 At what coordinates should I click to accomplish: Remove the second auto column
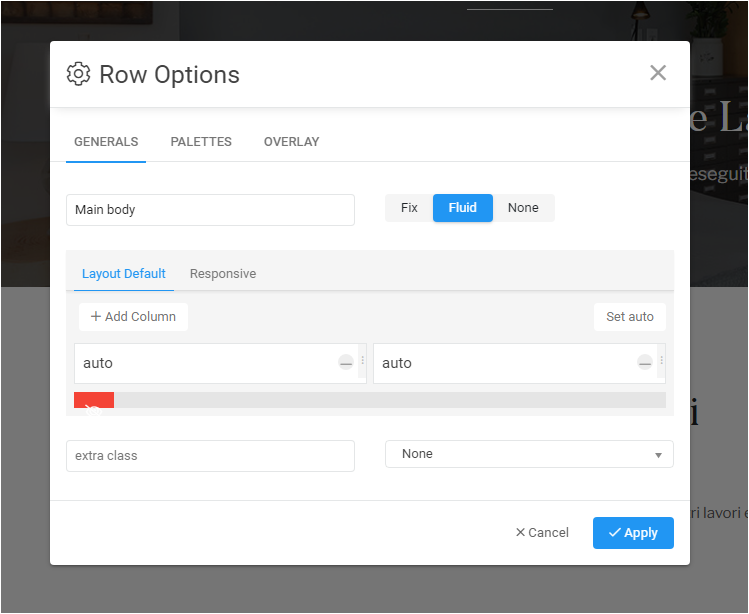(x=645, y=363)
